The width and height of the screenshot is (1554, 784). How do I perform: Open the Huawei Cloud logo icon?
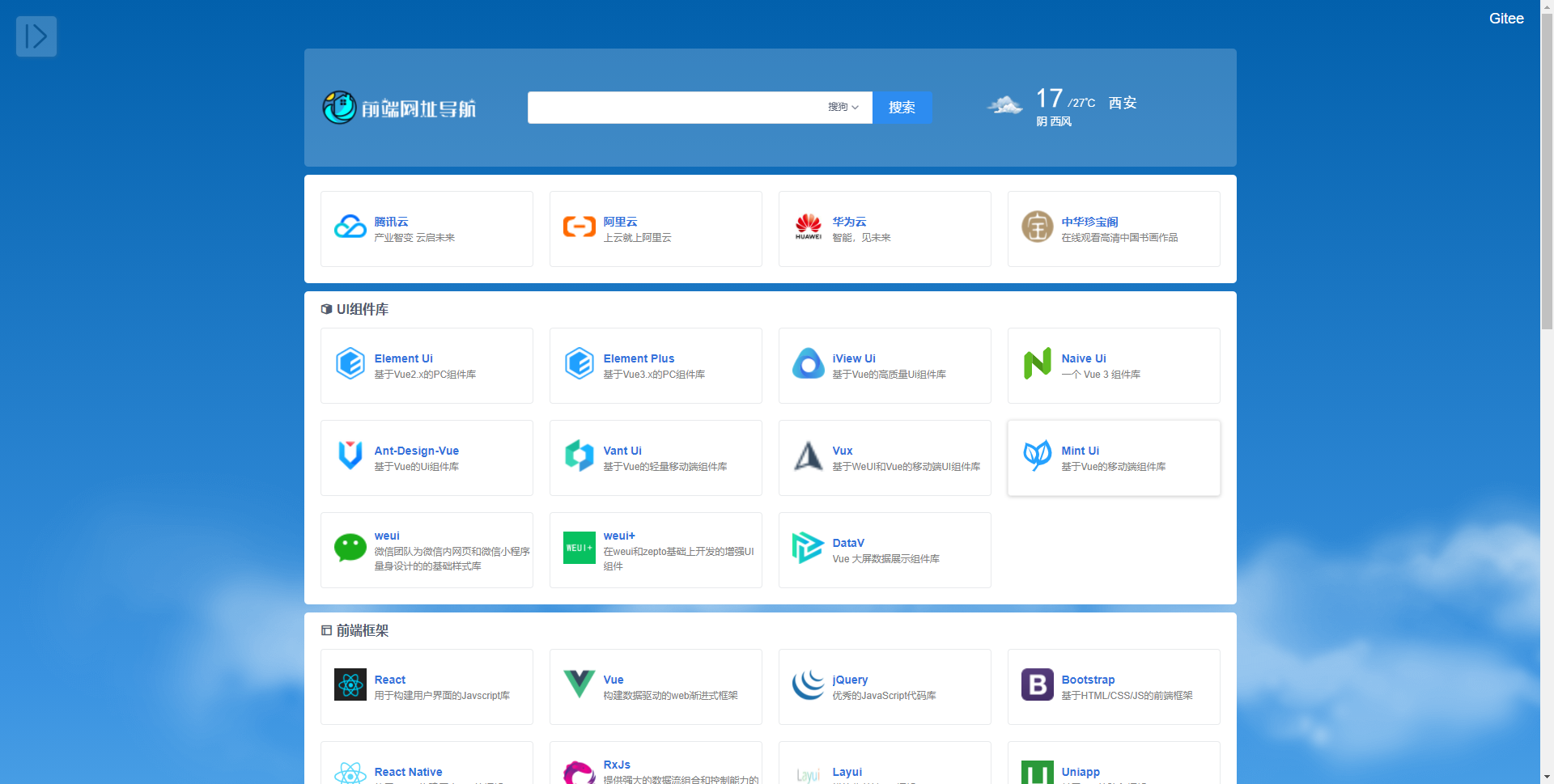(x=808, y=227)
